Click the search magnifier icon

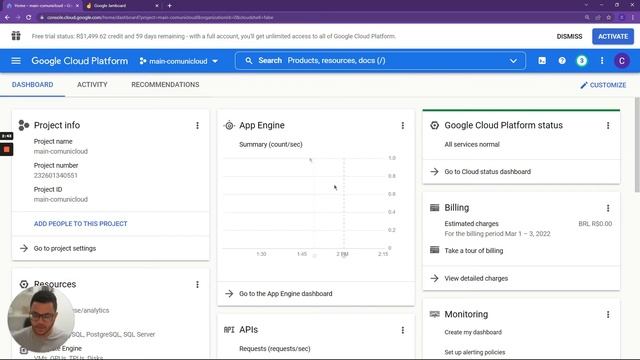pyautogui.click(x=249, y=60)
